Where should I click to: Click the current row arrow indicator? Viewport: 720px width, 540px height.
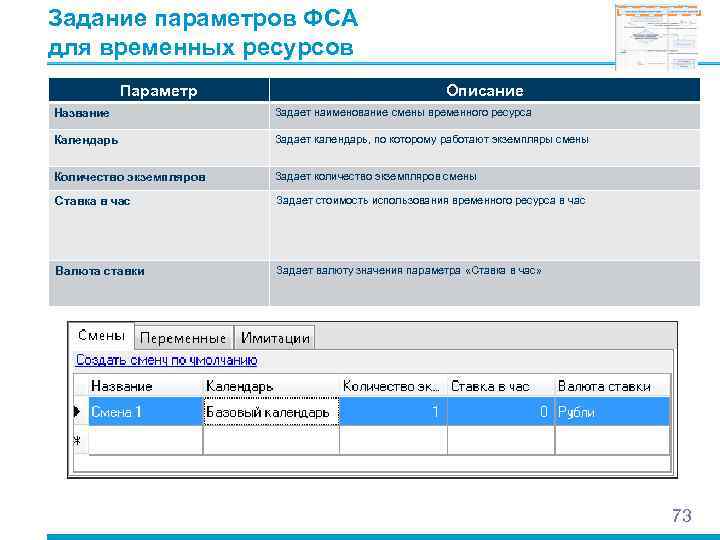click(79, 411)
